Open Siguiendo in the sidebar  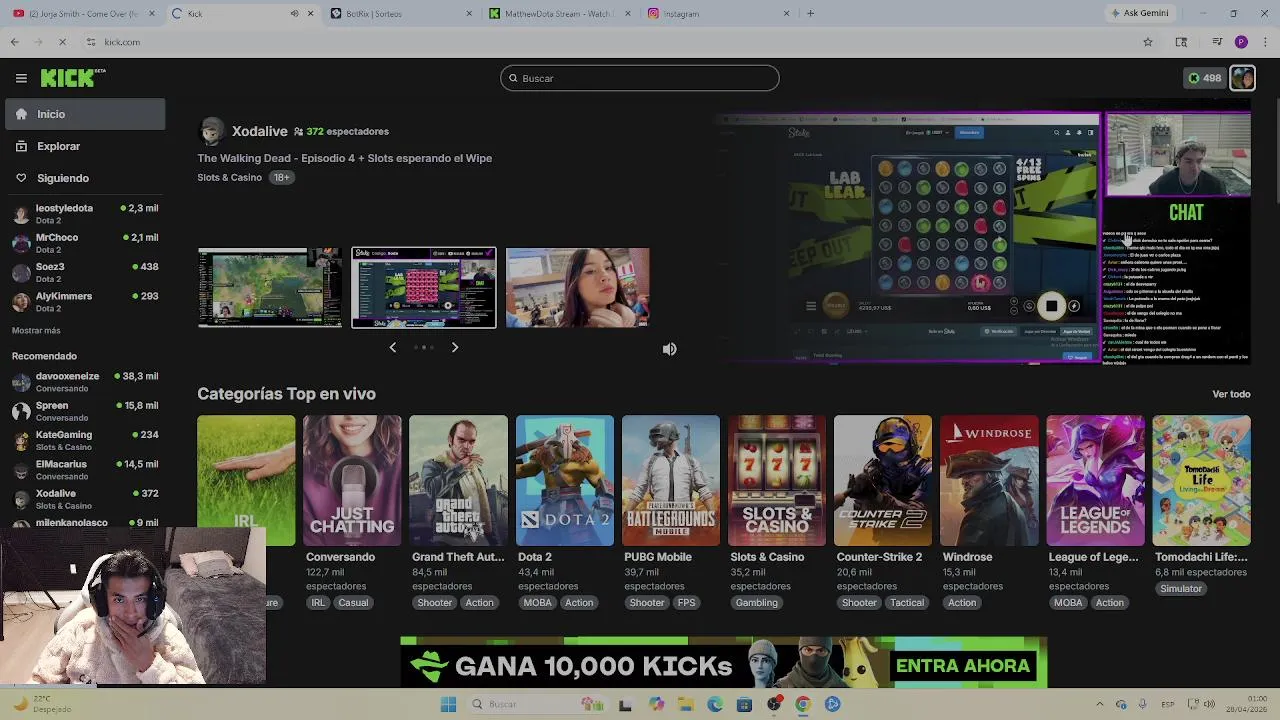point(84,178)
